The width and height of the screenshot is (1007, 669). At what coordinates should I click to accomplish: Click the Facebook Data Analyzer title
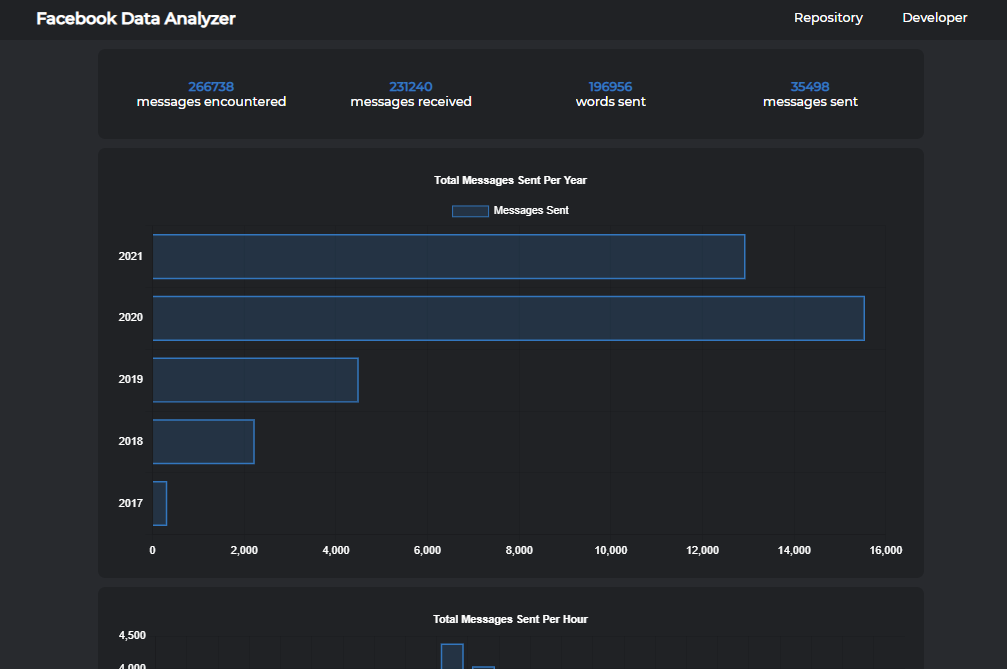pyautogui.click(x=136, y=19)
